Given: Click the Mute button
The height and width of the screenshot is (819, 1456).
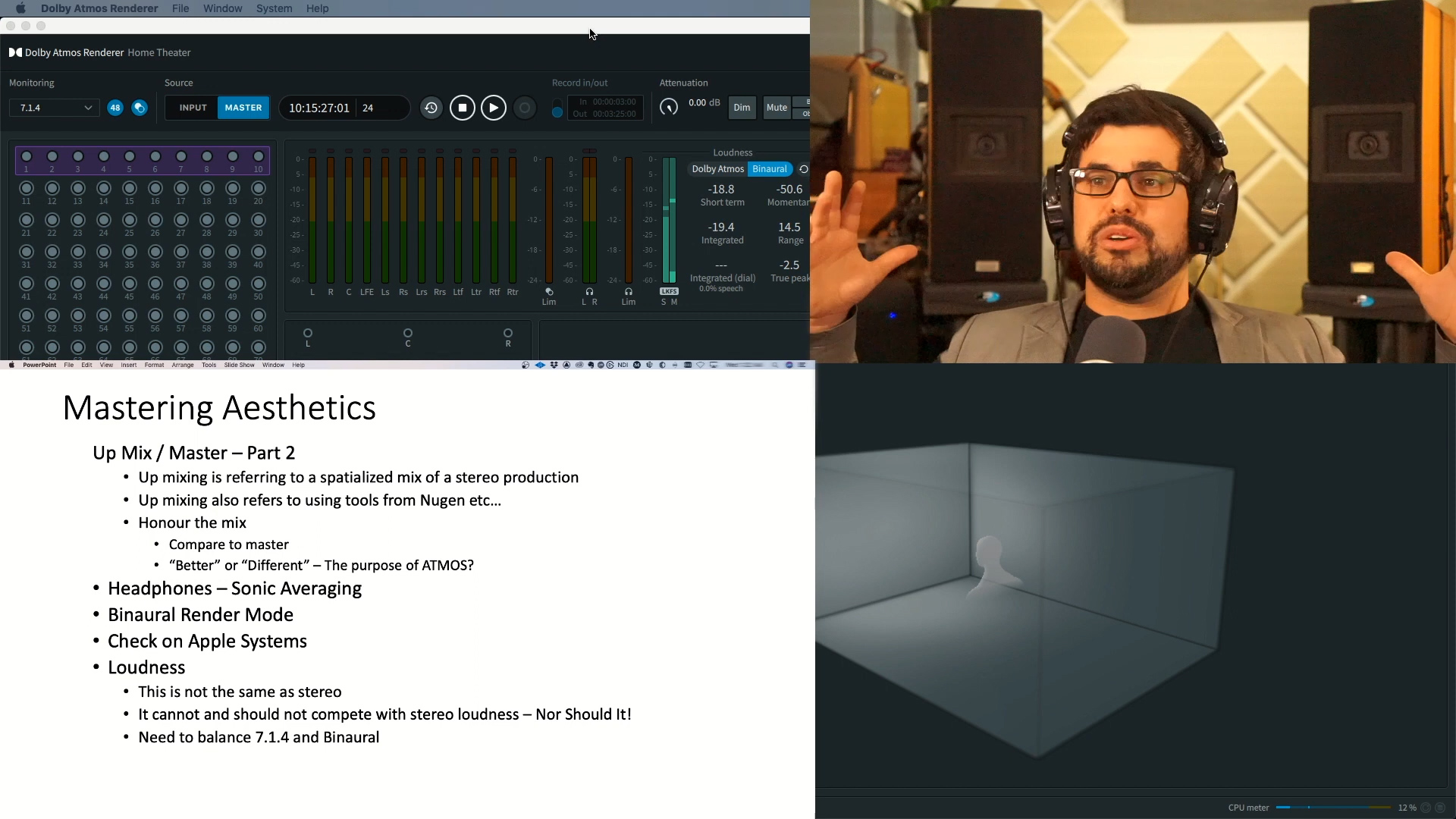Looking at the screenshot, I should [x=777, y=108].
